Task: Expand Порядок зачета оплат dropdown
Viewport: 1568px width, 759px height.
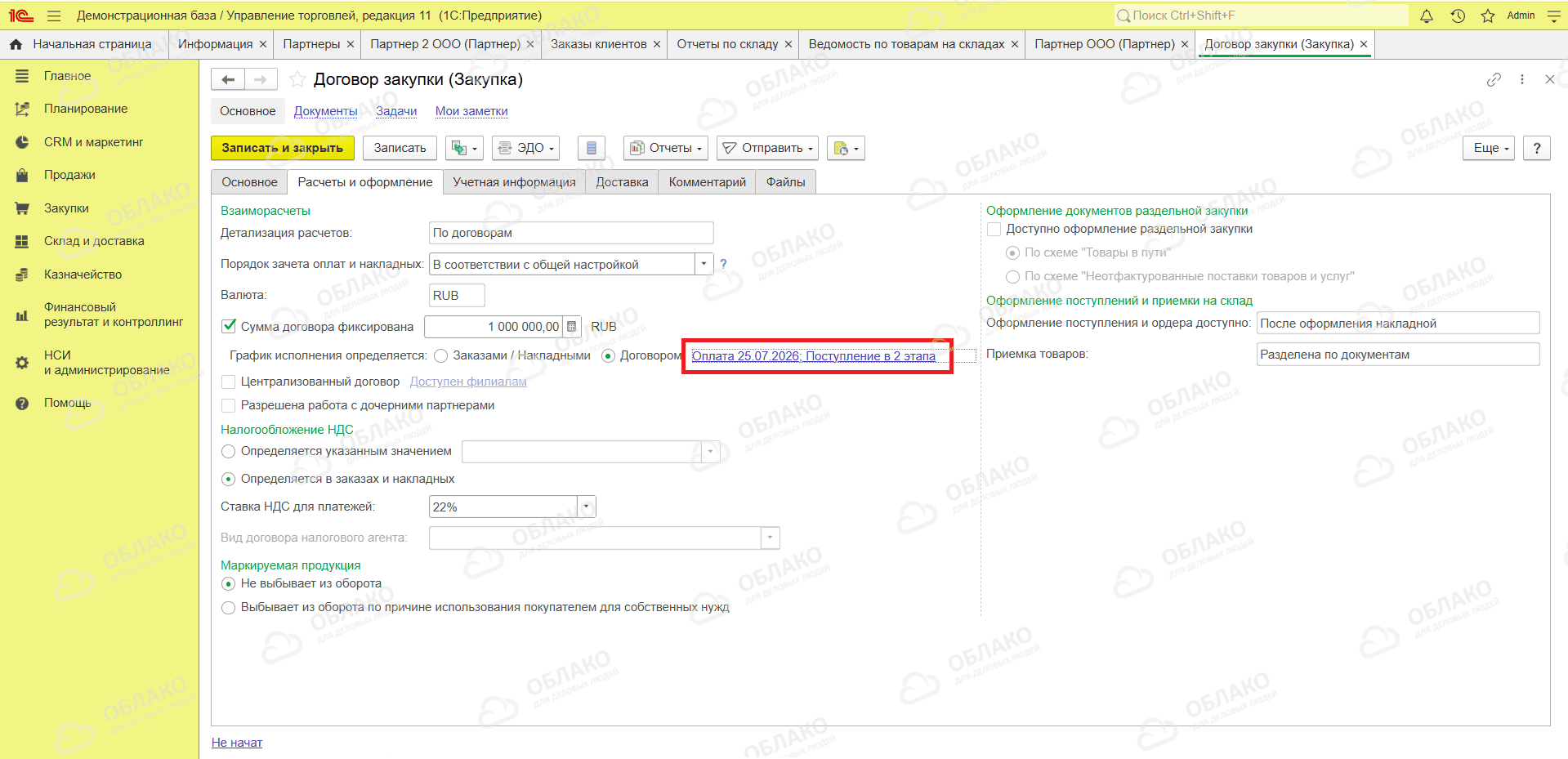Action: [704, 264]
